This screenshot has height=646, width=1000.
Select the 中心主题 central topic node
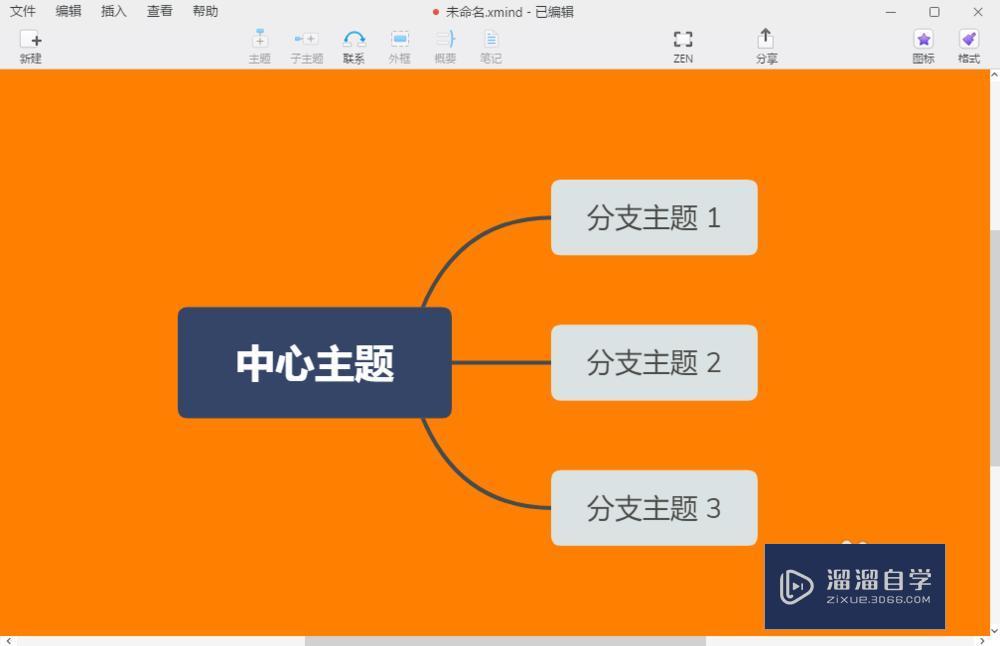coord(315,363)
